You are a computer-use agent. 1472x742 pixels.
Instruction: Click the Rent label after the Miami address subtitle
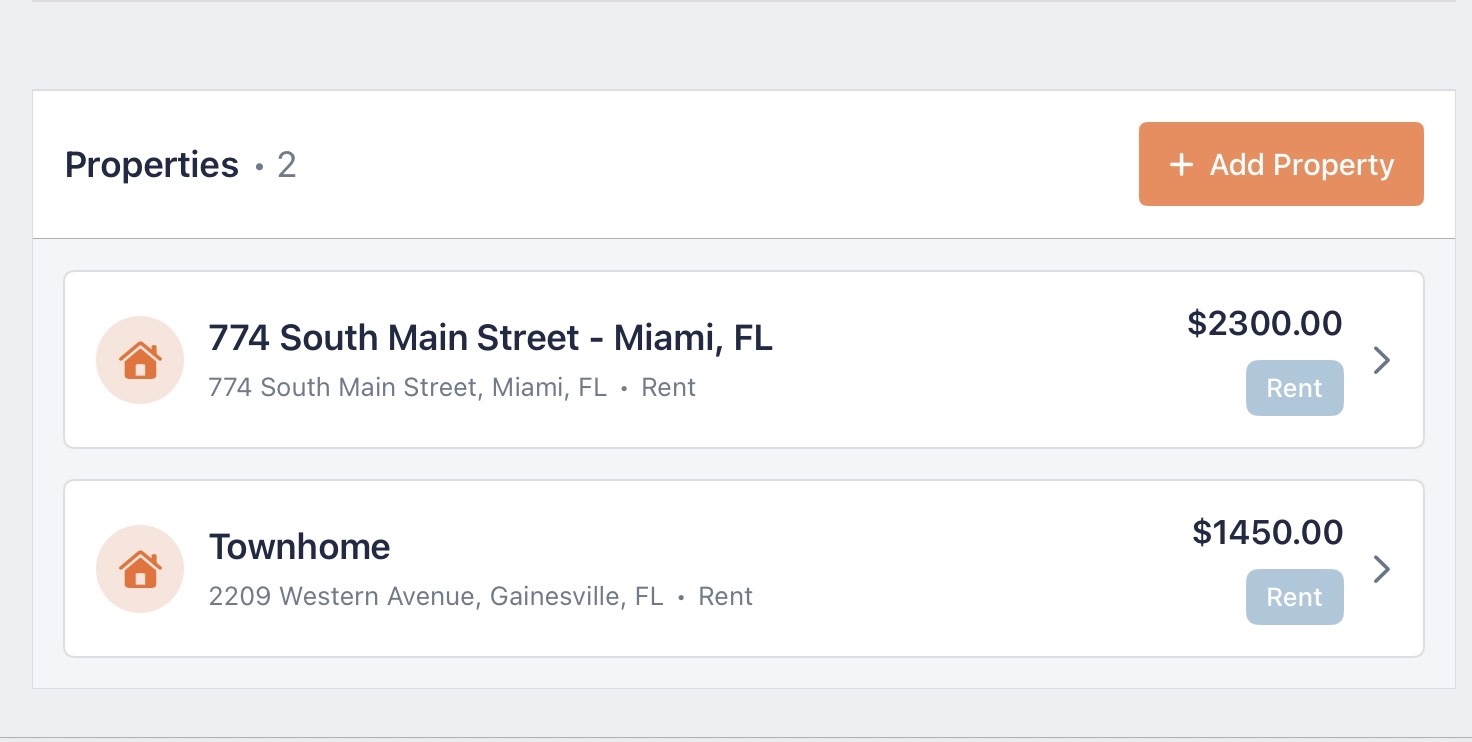click(668, 388)
